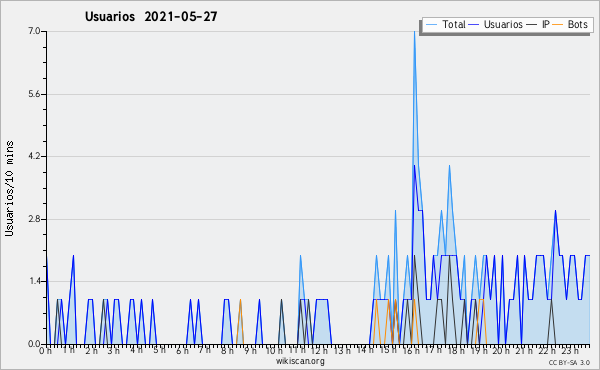The height and width of the screenshot is (370, 600).
Task: Click the 'Usuarios' legend label
Action: coord(503,24)
